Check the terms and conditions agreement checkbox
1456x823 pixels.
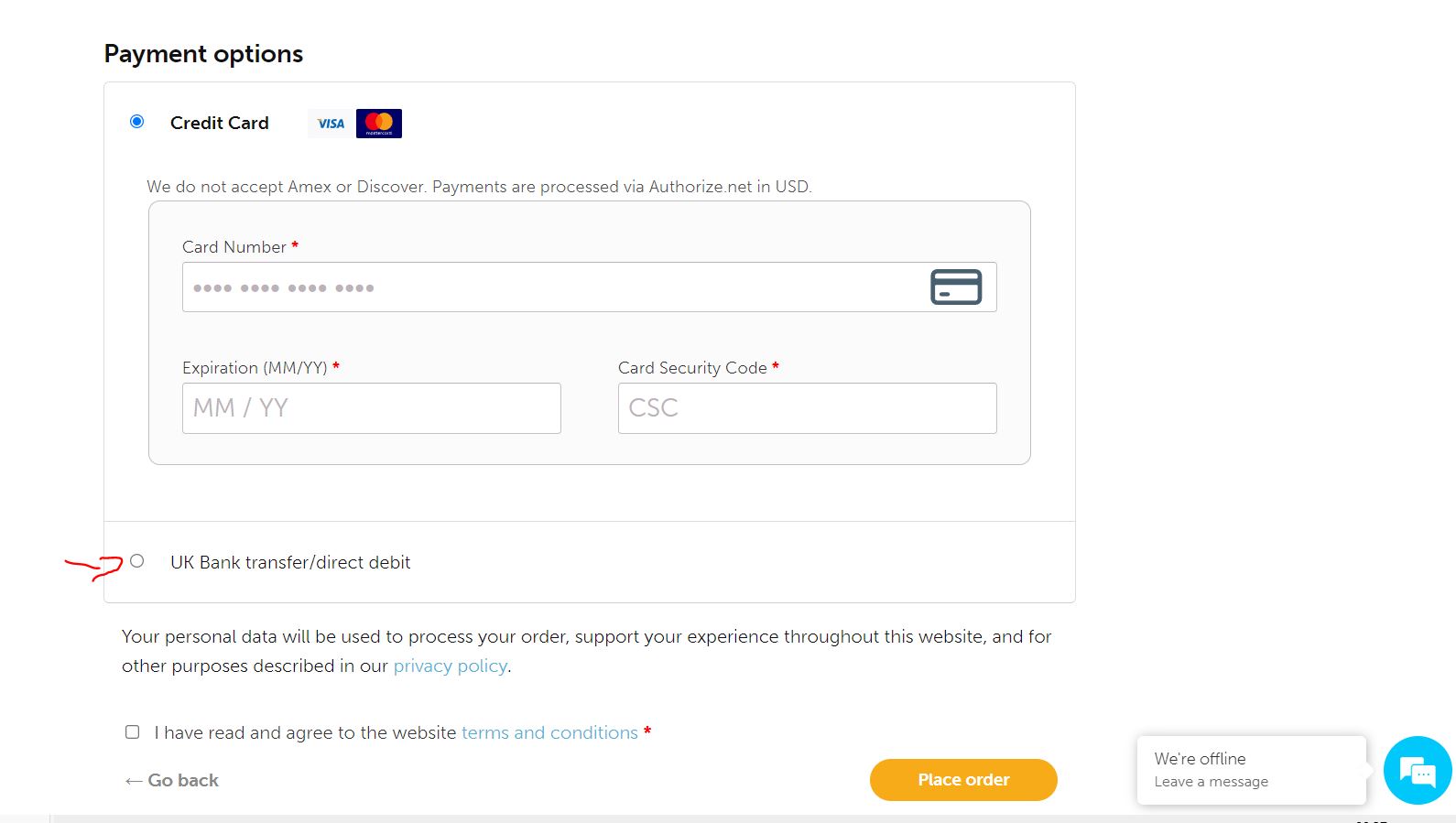tap(132, 731)
